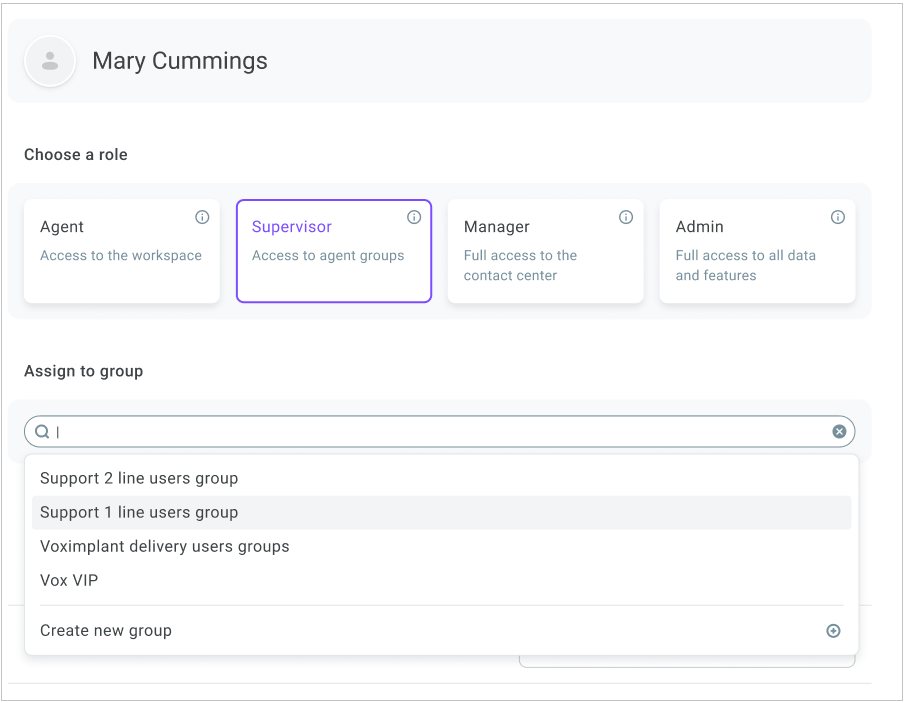Click 'Access to agent groups' description
The width and height of the screenshot is (906, 703).
[x=328, y=255]
